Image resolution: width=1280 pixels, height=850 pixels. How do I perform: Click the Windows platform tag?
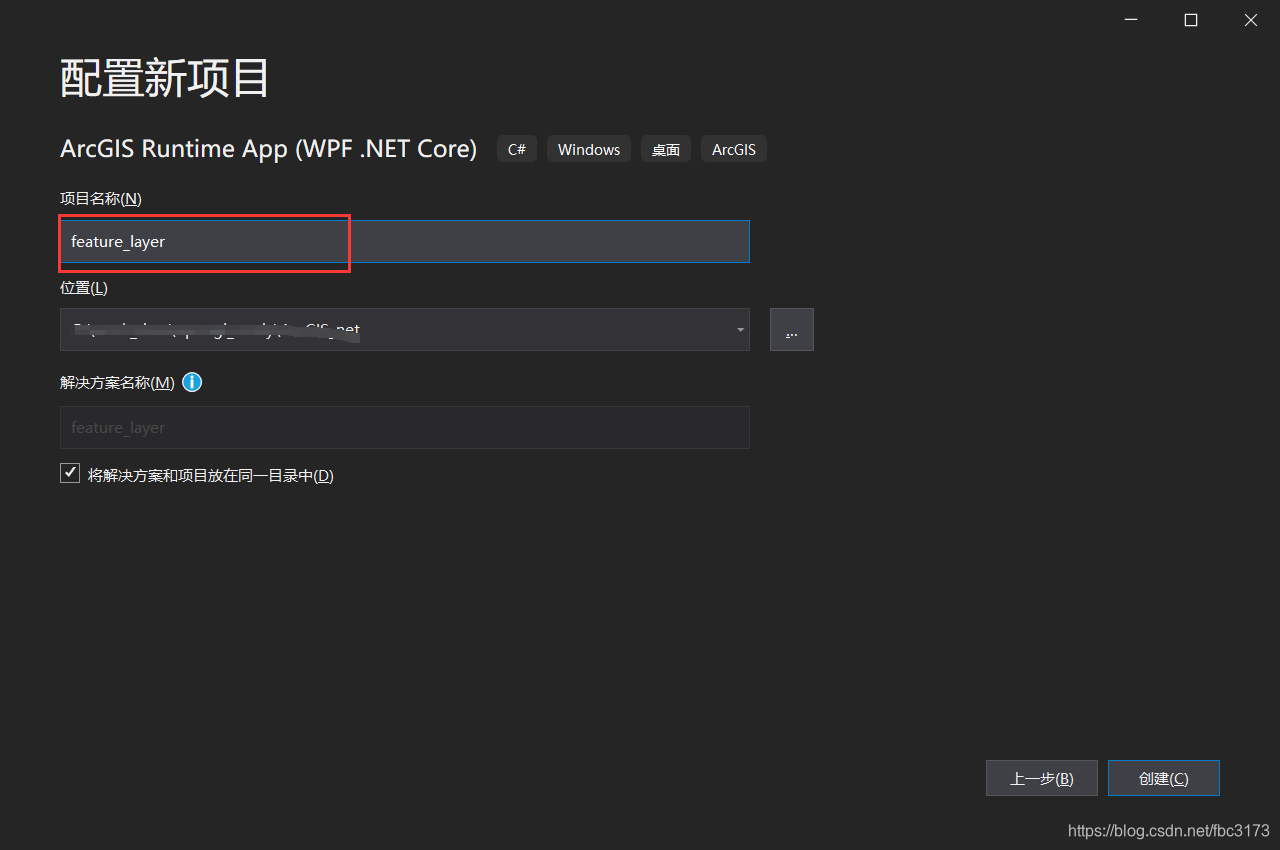point(589,149)
